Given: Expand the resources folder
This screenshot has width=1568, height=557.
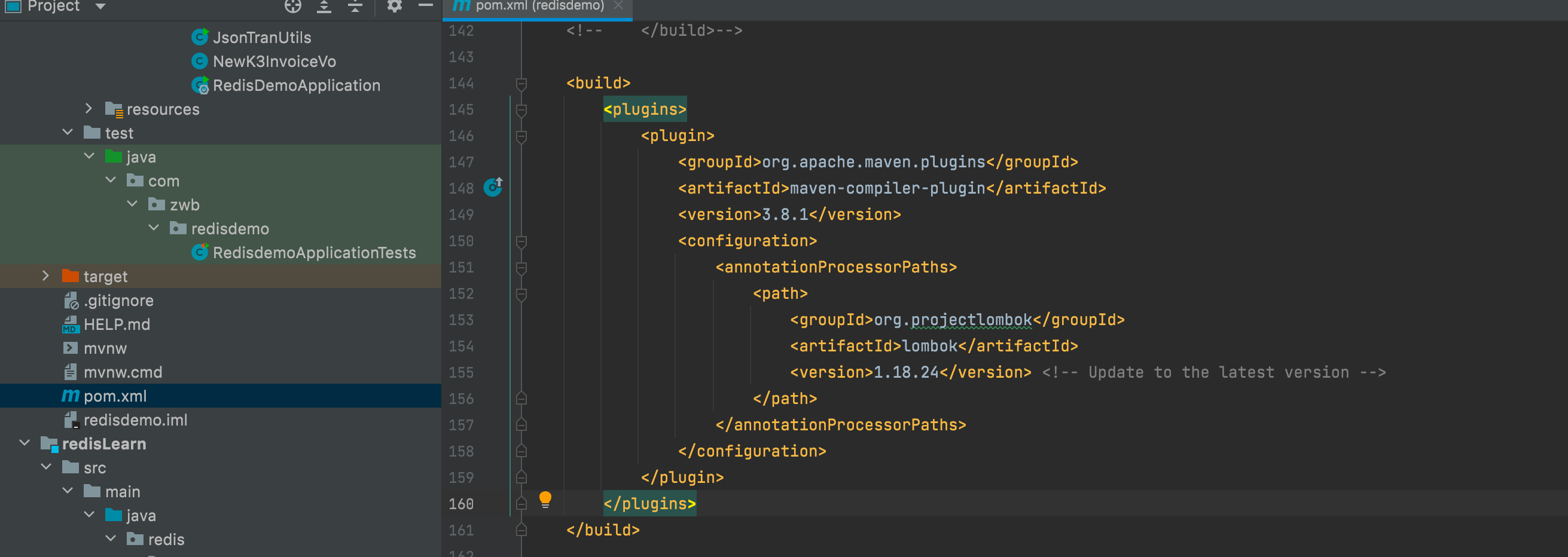Looking at the screenshot, I should [x=89, y=108].
